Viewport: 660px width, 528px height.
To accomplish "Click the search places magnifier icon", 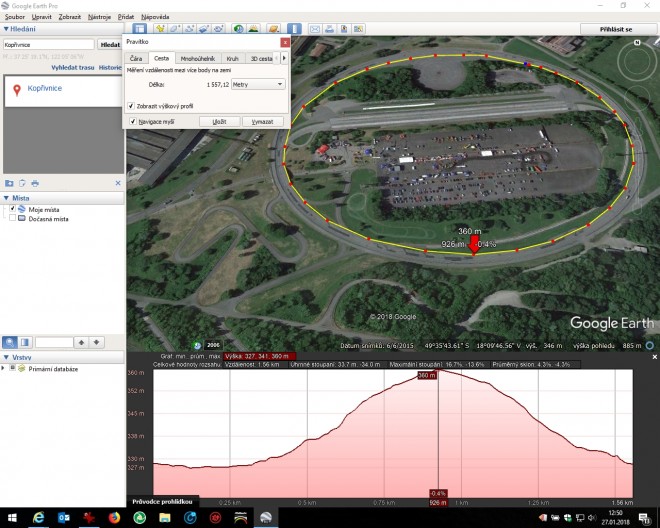I will 10,342.
